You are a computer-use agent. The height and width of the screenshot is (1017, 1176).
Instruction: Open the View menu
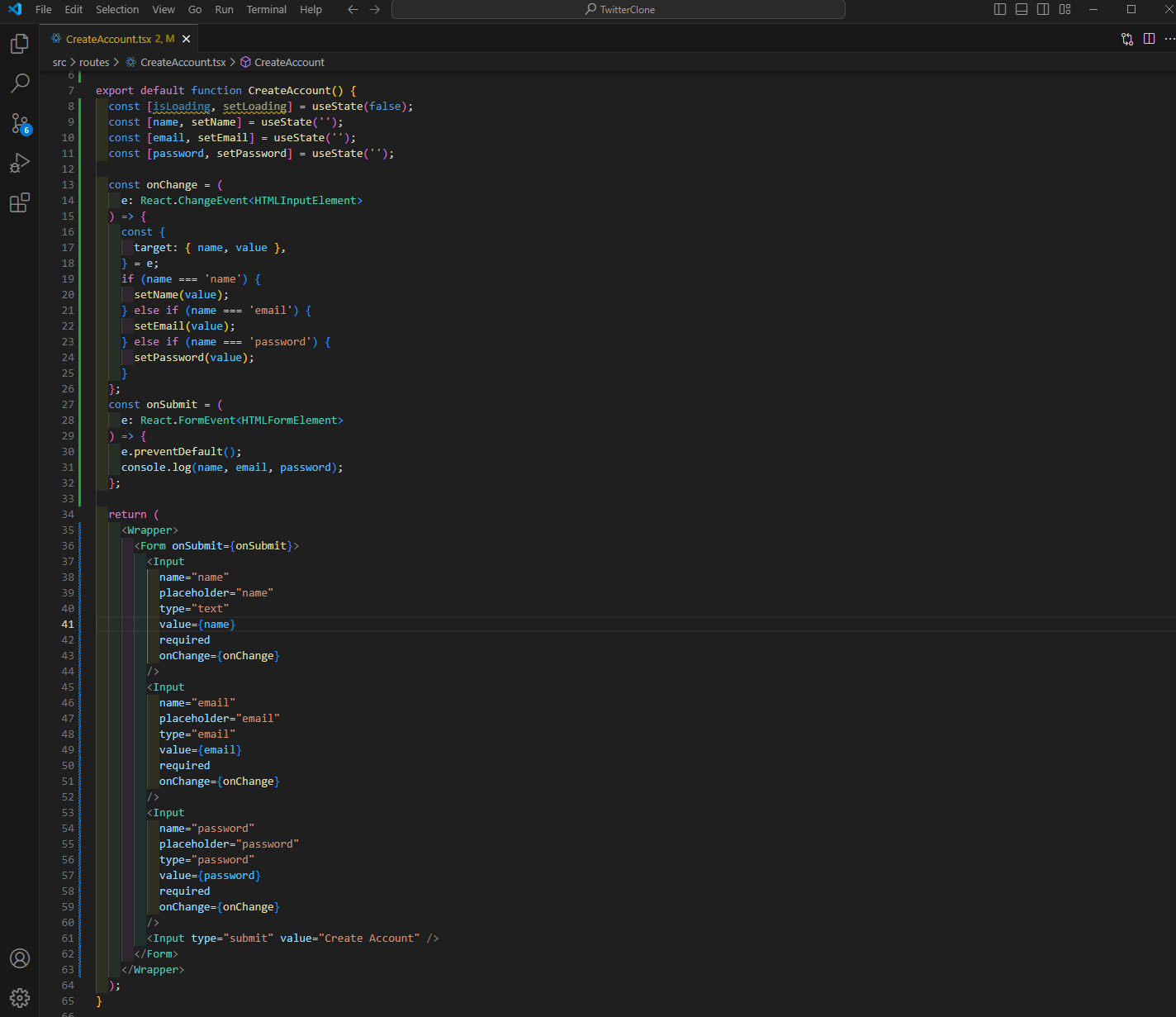pos(164,10)
